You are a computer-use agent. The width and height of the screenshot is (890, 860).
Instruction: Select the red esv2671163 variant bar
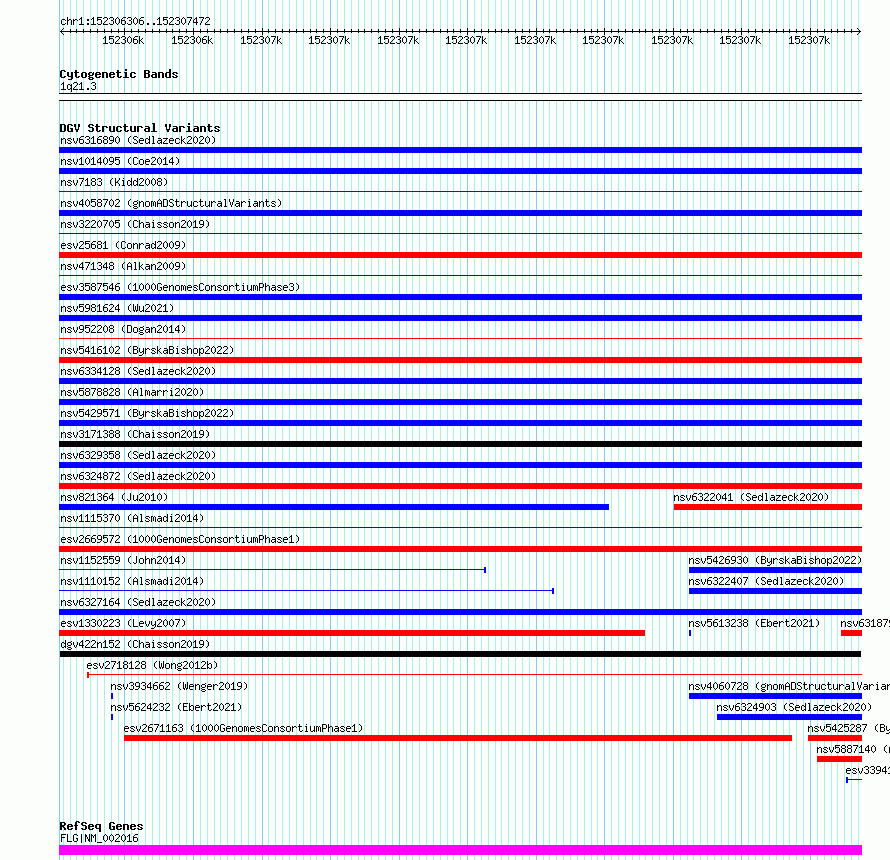click(457, 738)
